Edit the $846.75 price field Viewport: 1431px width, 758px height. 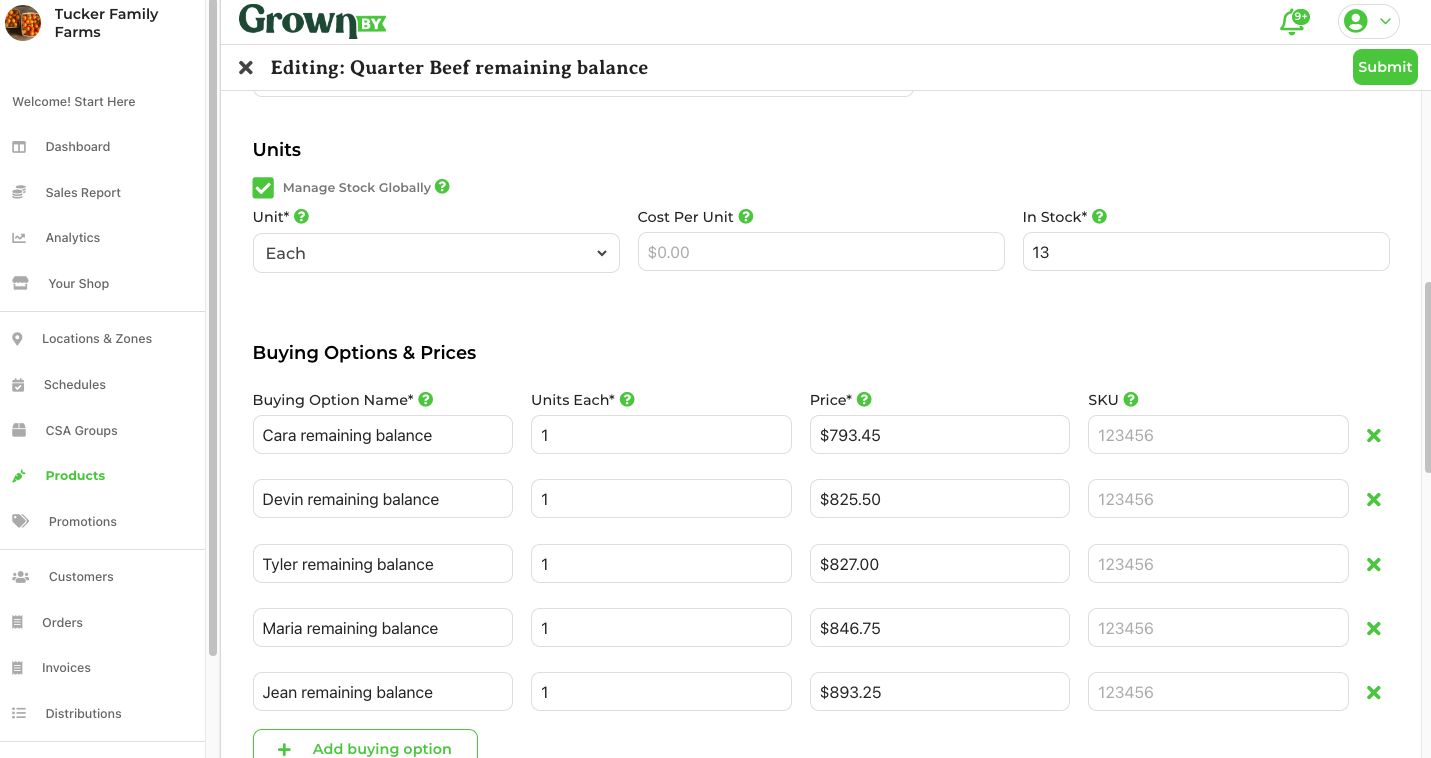click(x=940, y=628)
